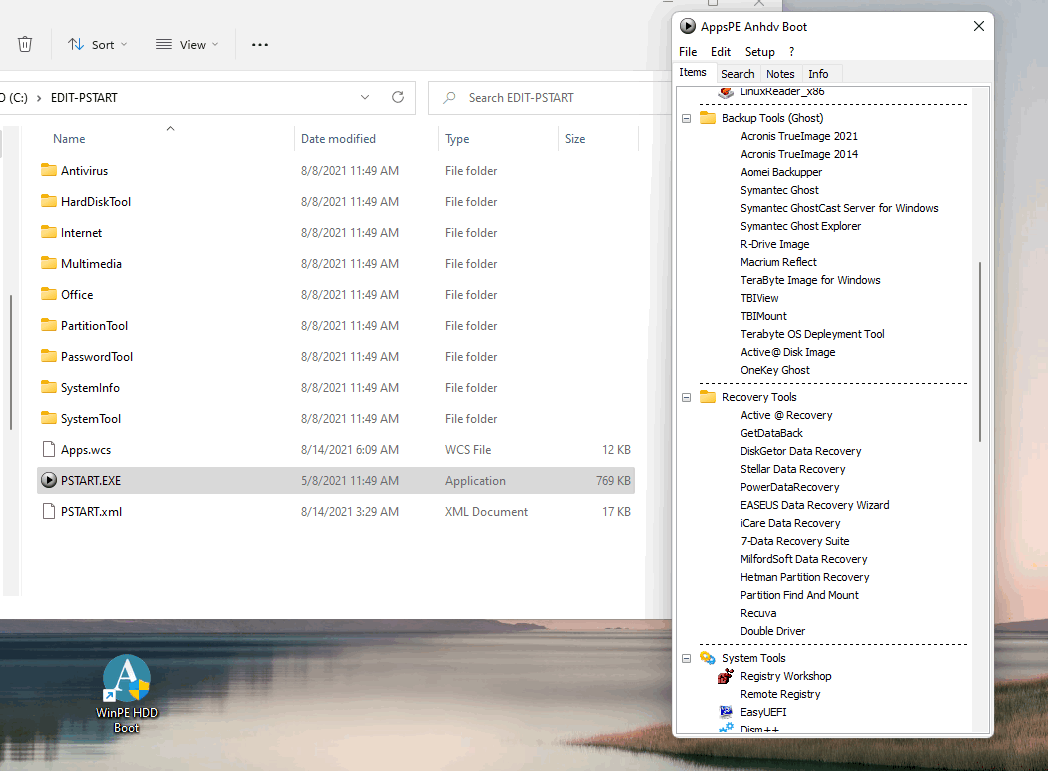The width and height of the screenshot is (1048, 771).
Task: Click the "769 KB" size value
Action: tap(614, 480)
